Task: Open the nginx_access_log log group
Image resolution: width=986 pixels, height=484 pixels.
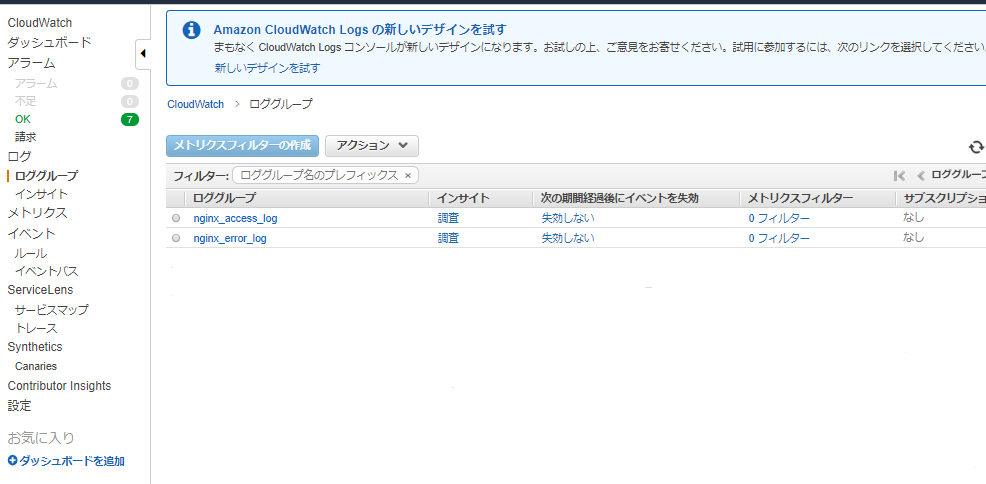Action: click(x=235, y=218)
